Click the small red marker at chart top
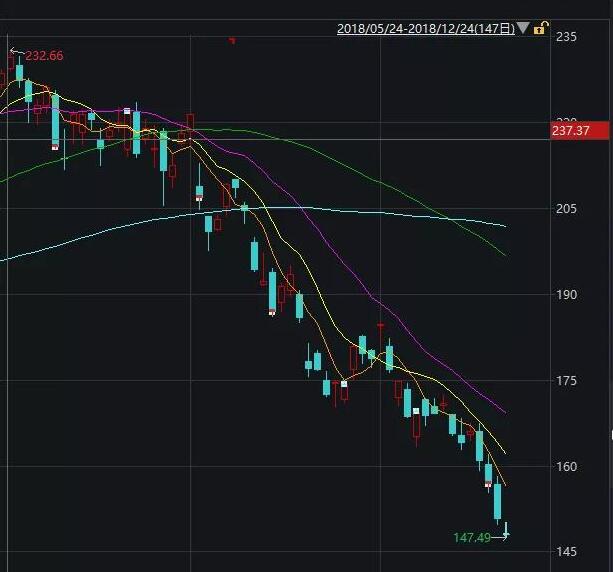Viewport: 613px width, 572px height. [232, 40]
